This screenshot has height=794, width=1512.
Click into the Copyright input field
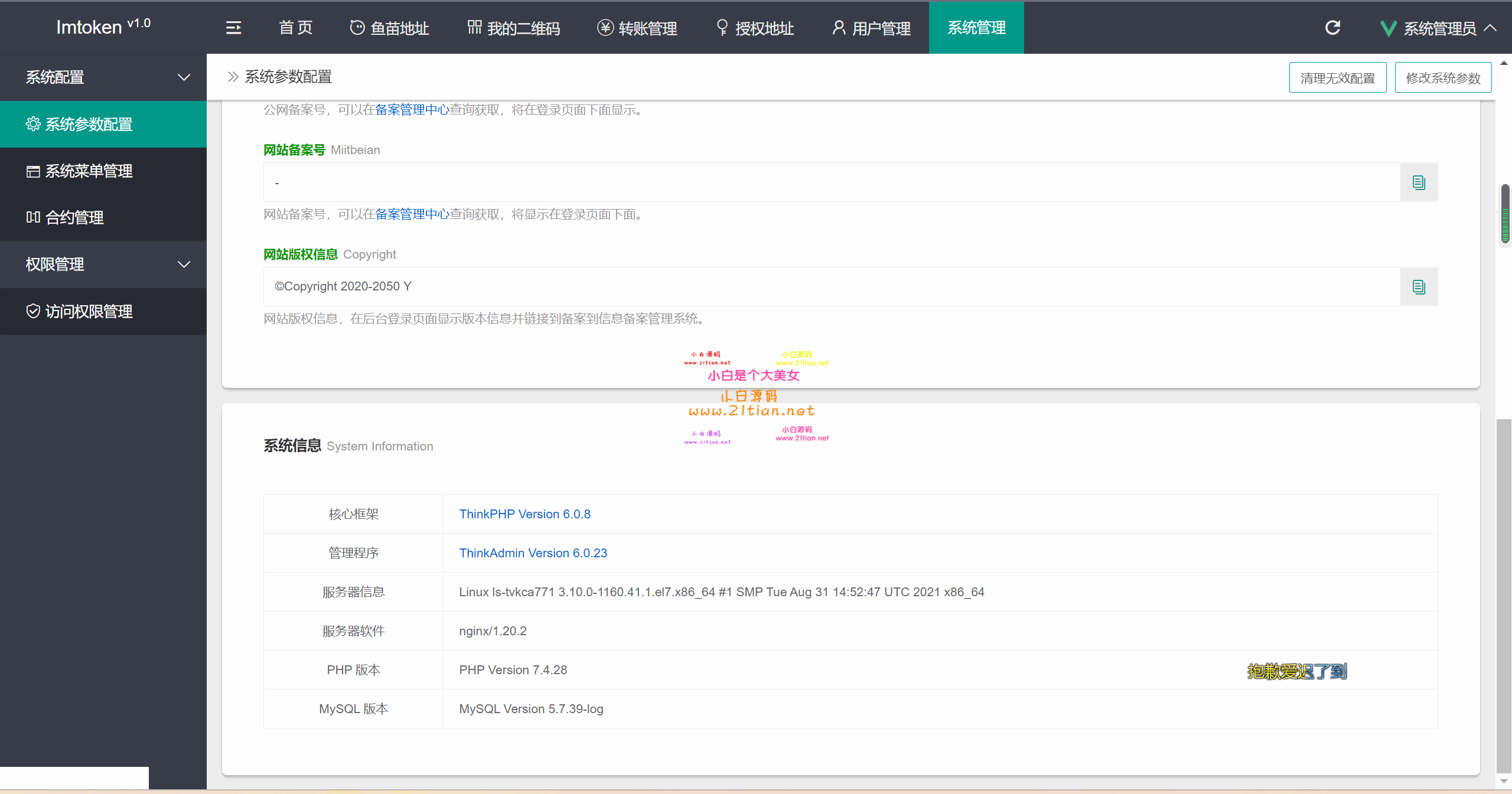click(x=832, y=287)
